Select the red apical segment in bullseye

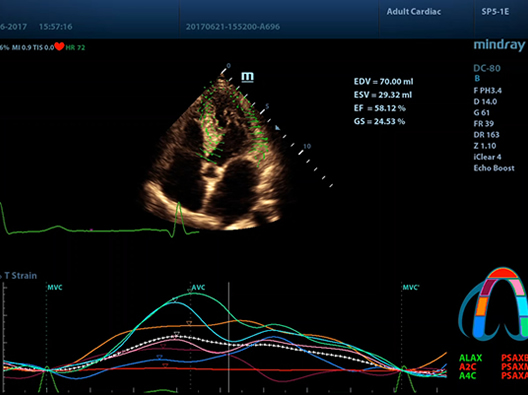pyautogui.click(x=503, y=273)
